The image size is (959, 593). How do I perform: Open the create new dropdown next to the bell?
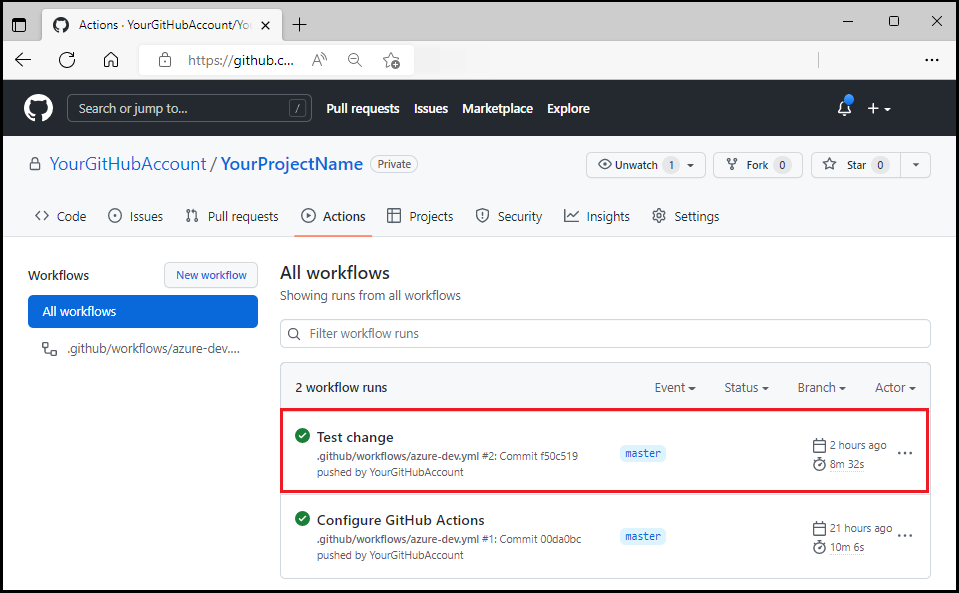pyautogui.click(x=877, y=108)
